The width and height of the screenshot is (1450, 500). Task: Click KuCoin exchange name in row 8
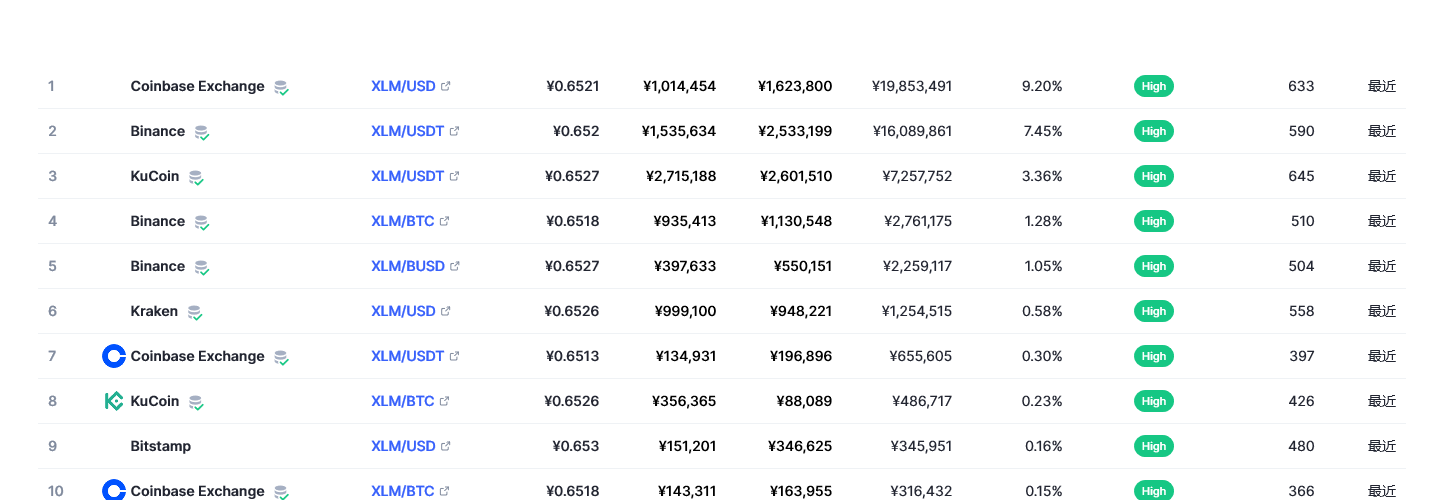[x=155, y=401]
